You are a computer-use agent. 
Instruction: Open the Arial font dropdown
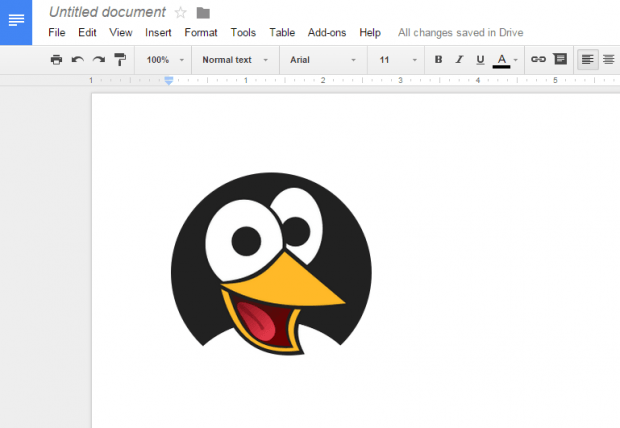click(323, 60)
